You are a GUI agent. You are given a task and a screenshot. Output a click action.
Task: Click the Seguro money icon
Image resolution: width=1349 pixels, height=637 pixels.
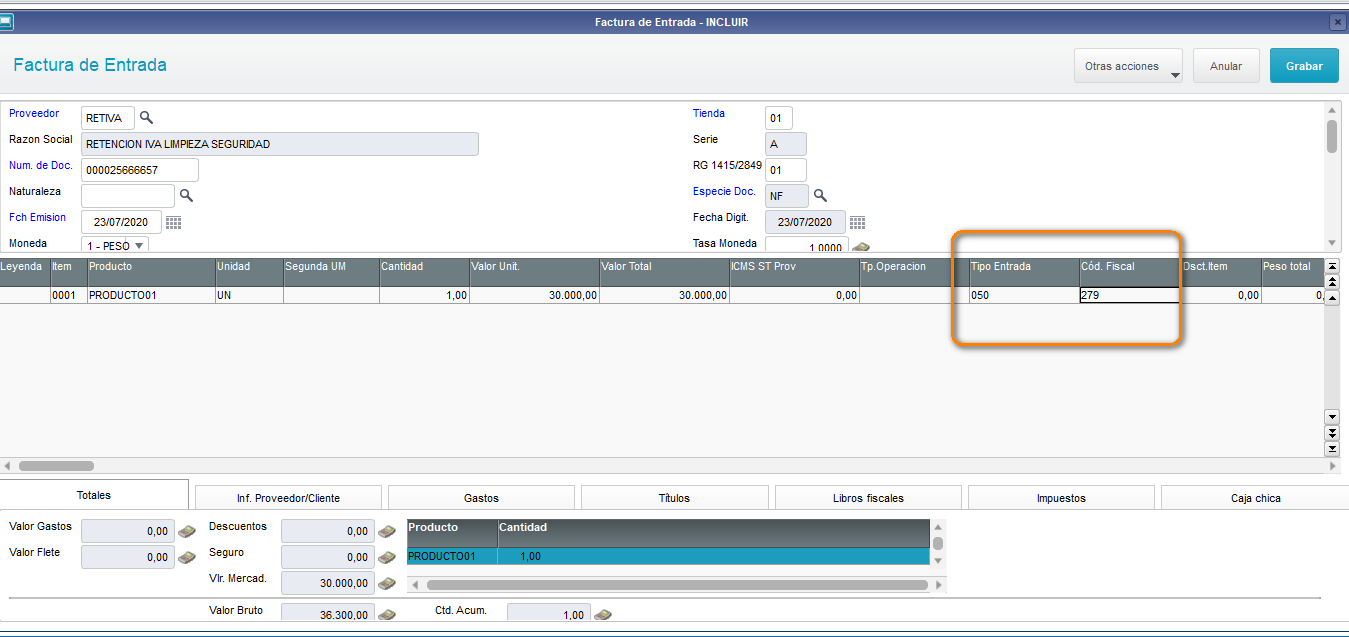tap(387, 557)
